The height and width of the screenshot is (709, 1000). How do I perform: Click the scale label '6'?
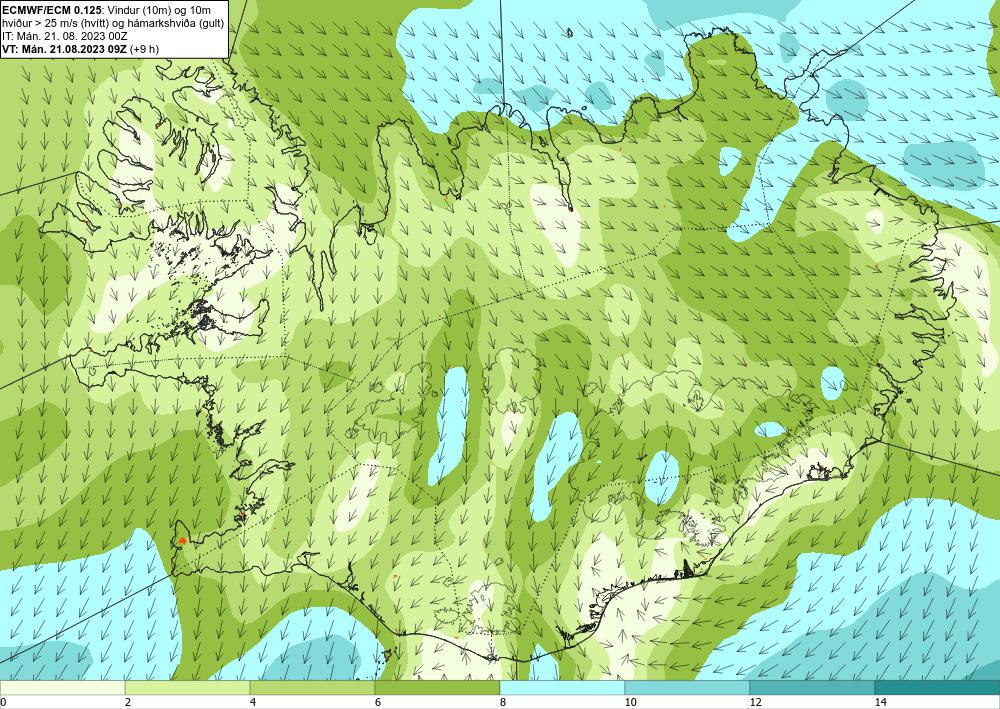coord(378,702)
